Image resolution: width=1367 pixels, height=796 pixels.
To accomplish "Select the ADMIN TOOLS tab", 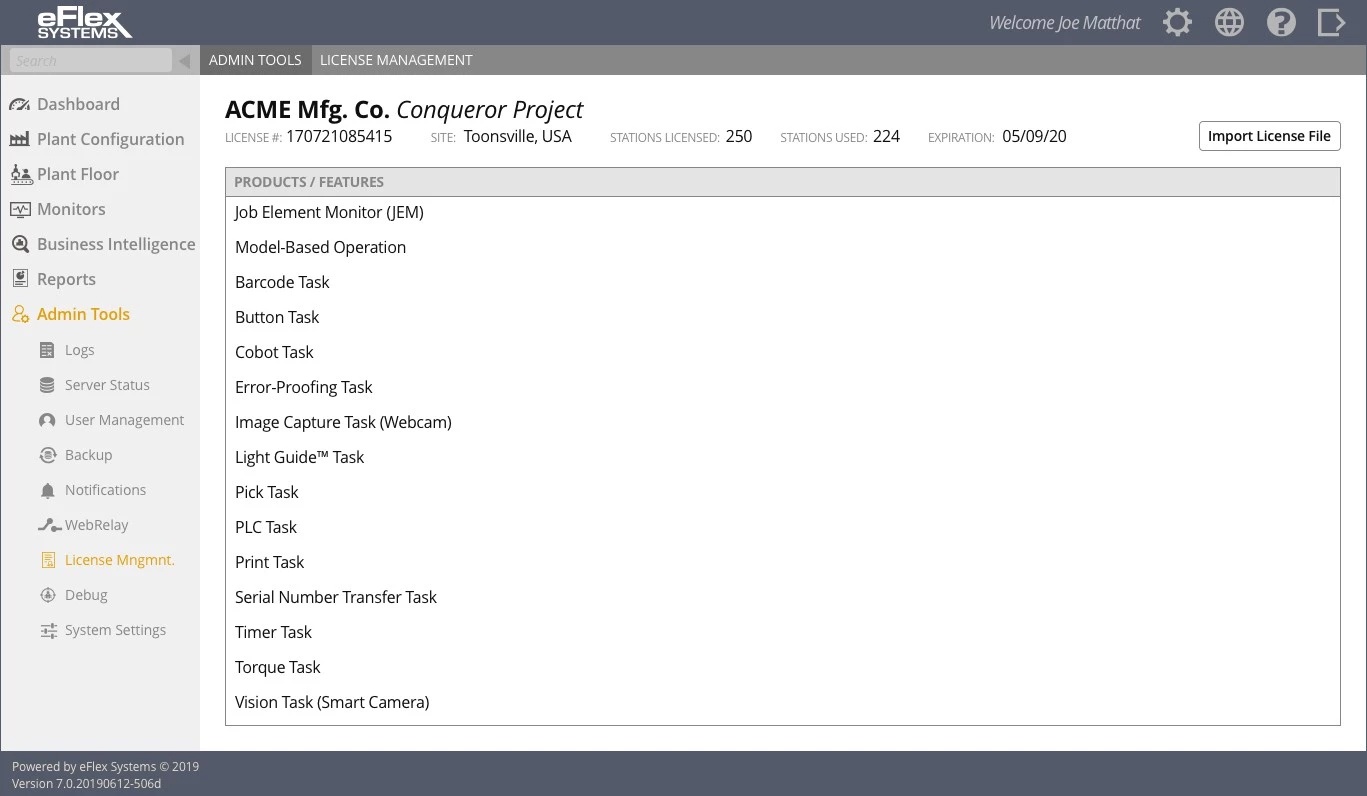I will (x=255, y=60).
